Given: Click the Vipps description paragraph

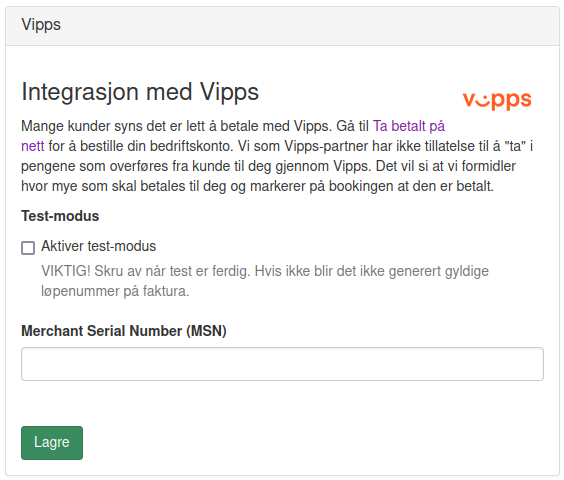Looking at the screenshot, I should 277,156.
